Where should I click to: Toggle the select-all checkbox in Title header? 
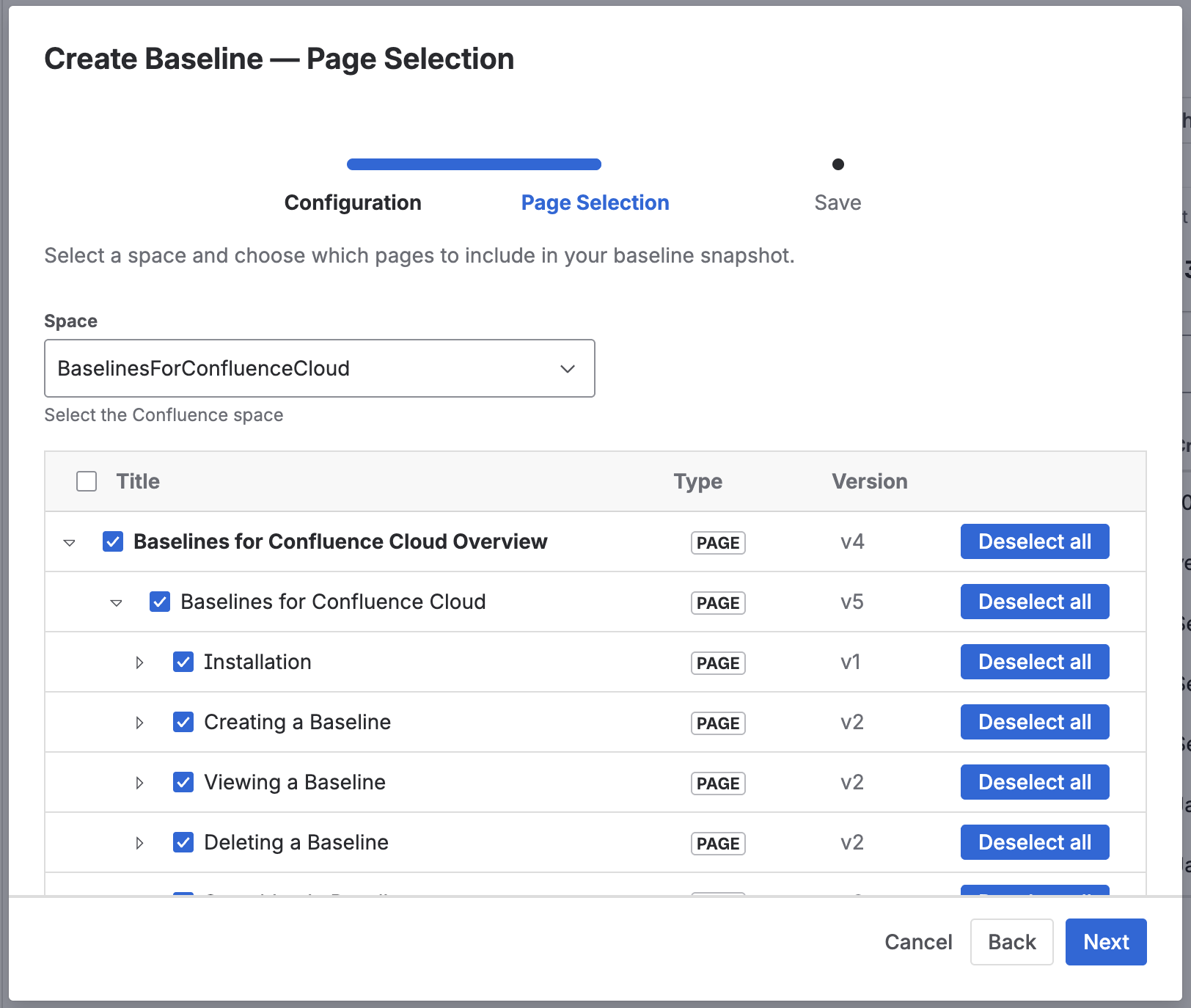pyautogui.click(x=87, y=481)
